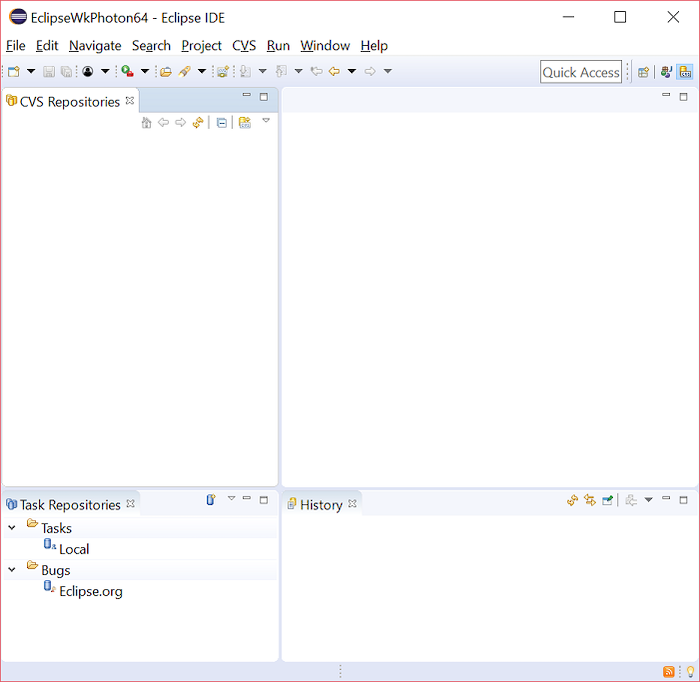
Task: Open the Window menu
Action: point(325,46)
